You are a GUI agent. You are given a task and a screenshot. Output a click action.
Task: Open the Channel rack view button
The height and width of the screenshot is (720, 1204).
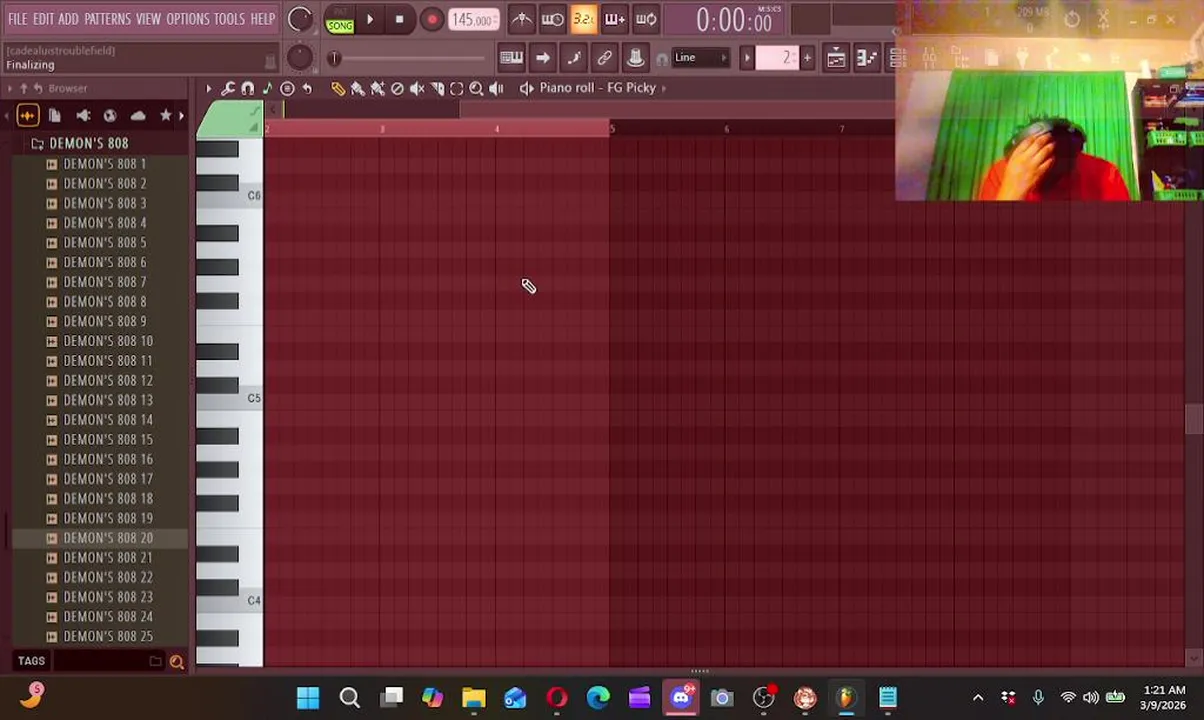[898, 58]
